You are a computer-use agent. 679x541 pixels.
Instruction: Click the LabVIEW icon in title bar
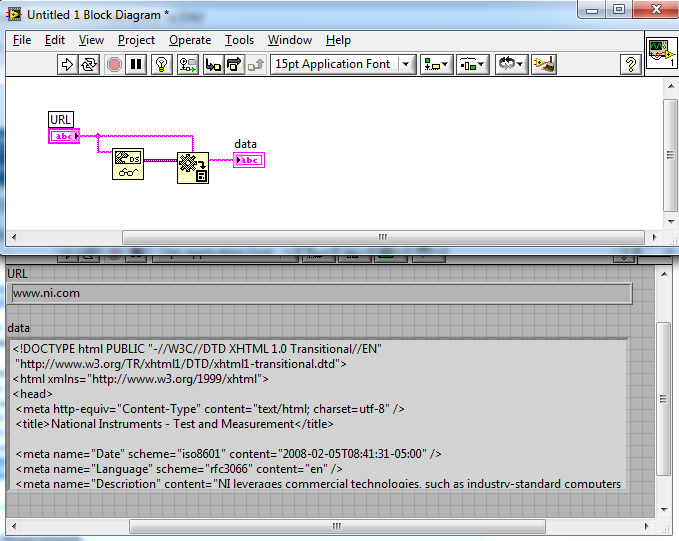coord(14,15)
